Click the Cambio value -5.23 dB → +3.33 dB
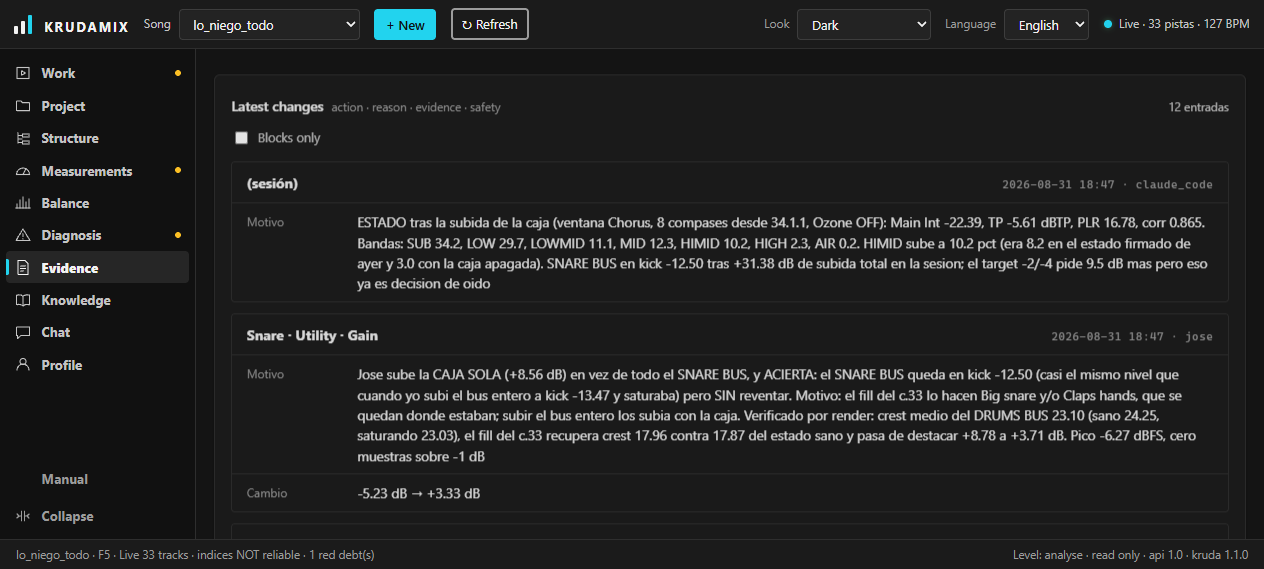The height and width of the screenshot is (569, 1264). point(418,494)
